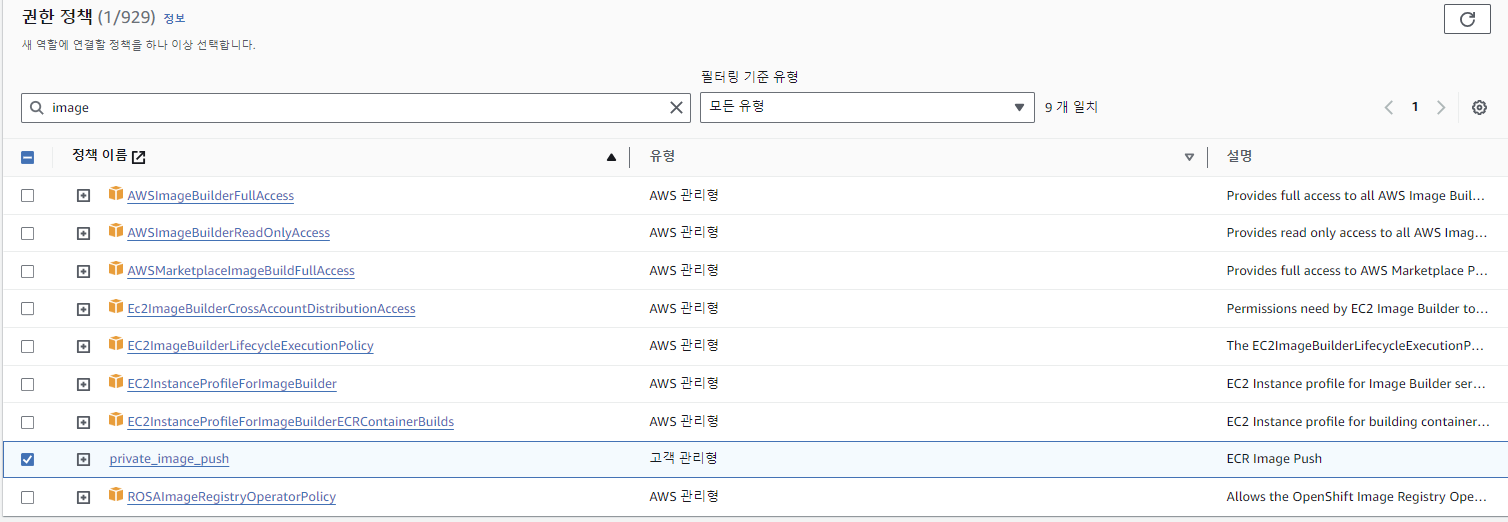Image resolution: width=1508 pixels, height=522 pixels.
Task: Click ROSAImageRegistryOperatorPolicy orange policy icon
Action: click(x=116, y=496)
